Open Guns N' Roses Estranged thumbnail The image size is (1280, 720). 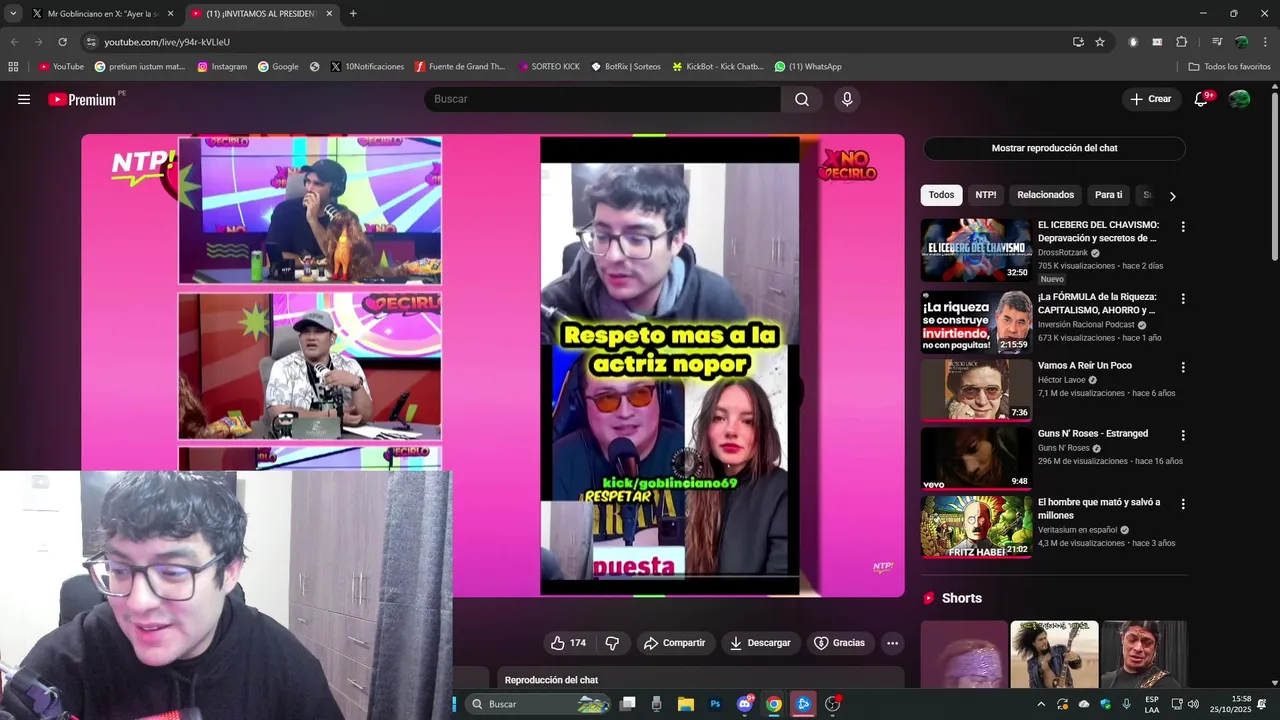point(976,458)
